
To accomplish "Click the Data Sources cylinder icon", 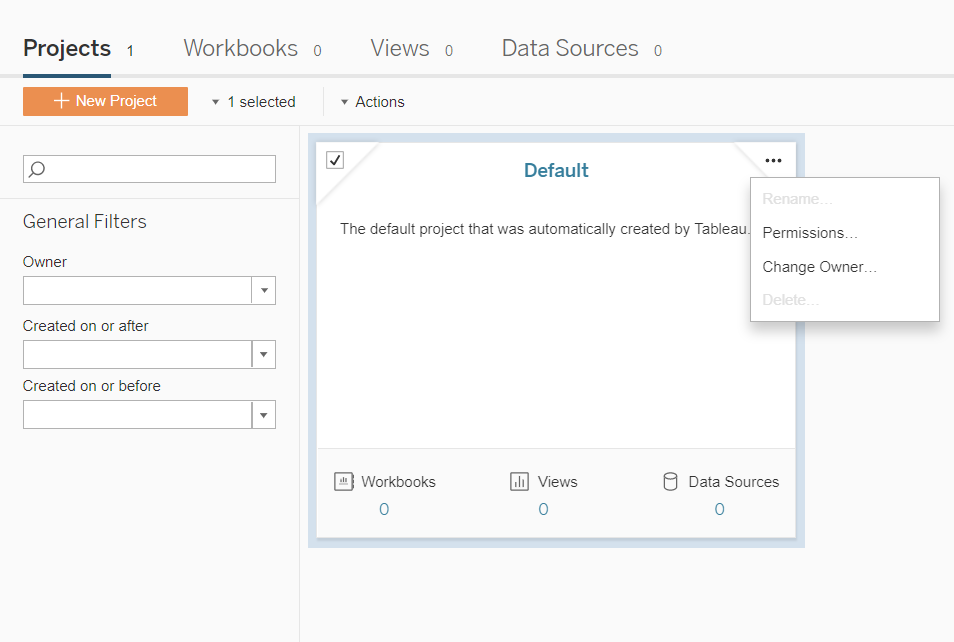I will pyautogui.click(x=670, y=482).
